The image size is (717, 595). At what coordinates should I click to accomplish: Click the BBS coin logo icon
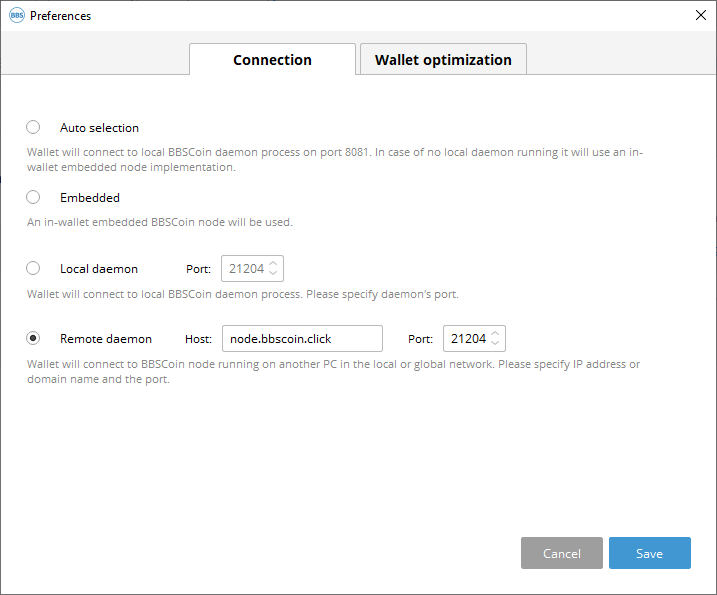click(16, 16)
